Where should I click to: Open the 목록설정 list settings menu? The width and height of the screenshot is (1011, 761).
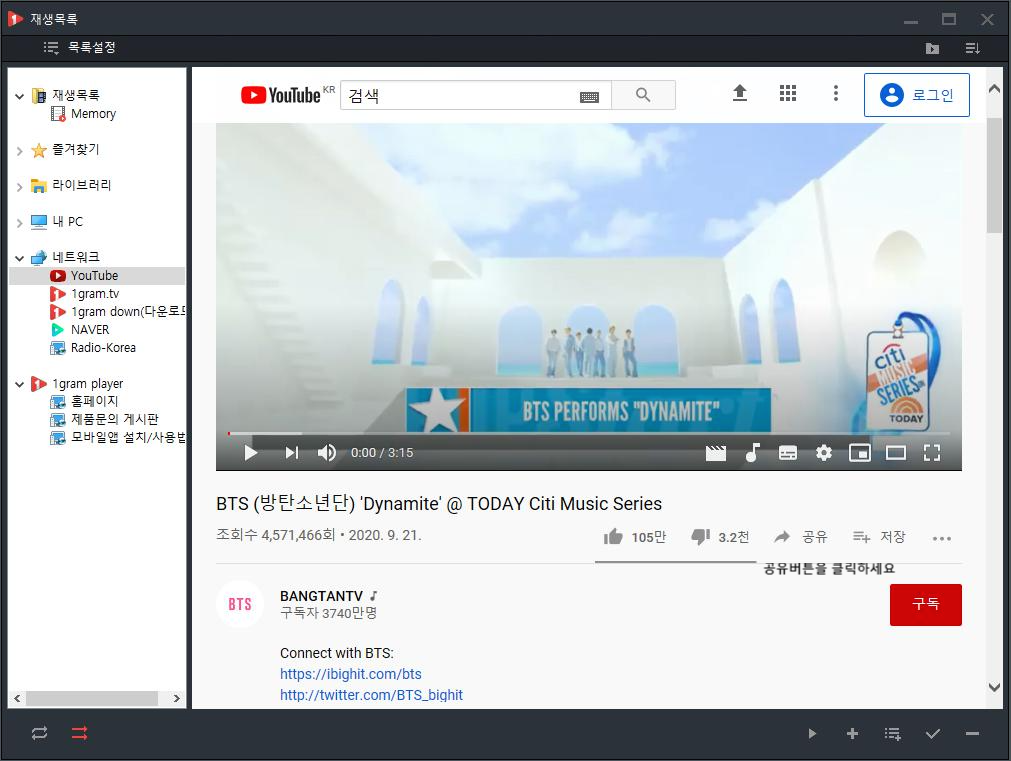point(79,48)
